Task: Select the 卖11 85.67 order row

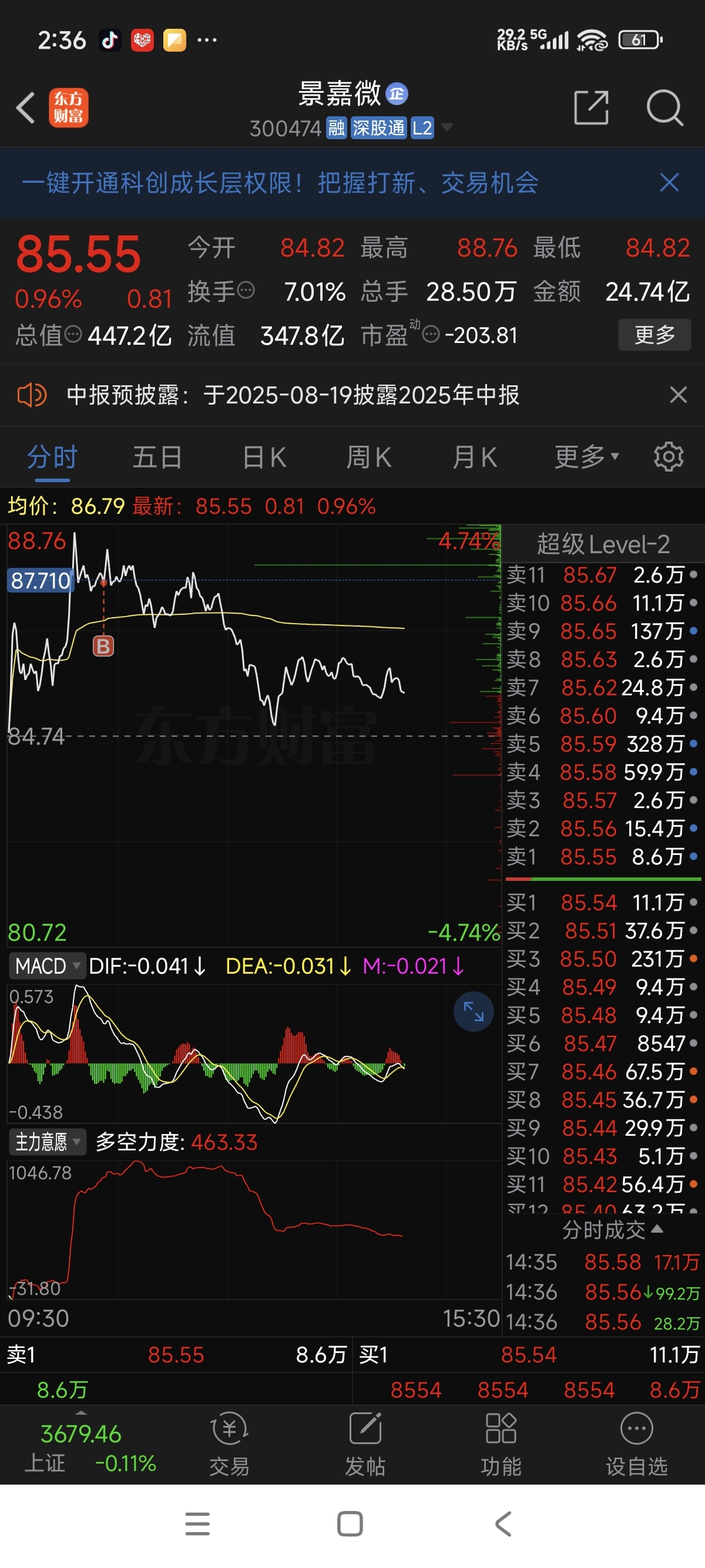Action: (602, 574)
